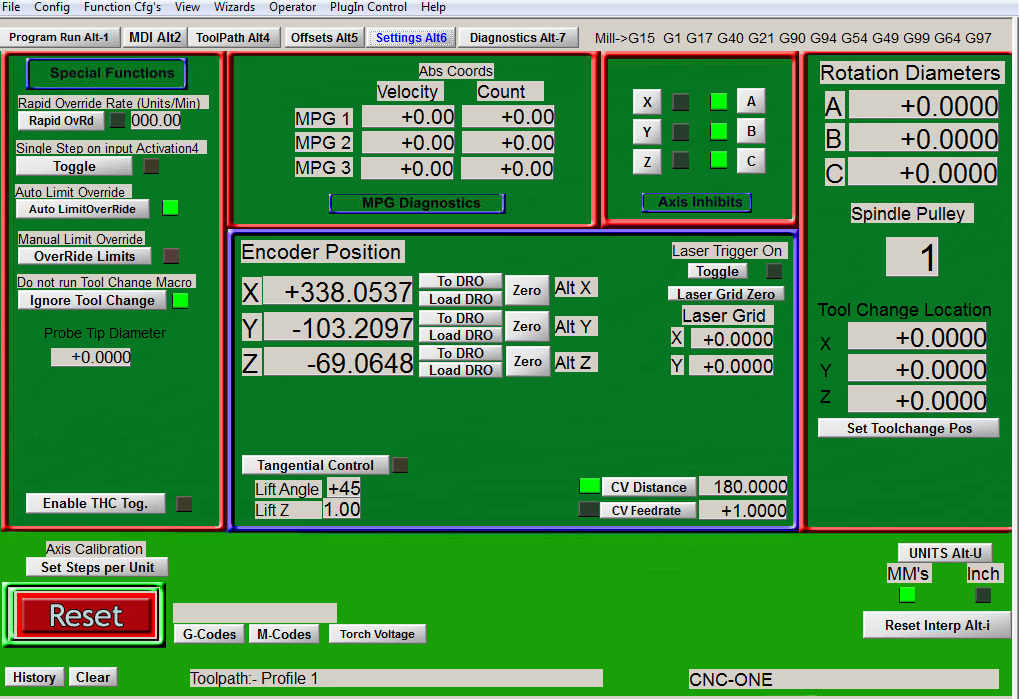1019x699 pixels.
Task: Switch to MDI Alt2 tab
Action: (155, 37)
